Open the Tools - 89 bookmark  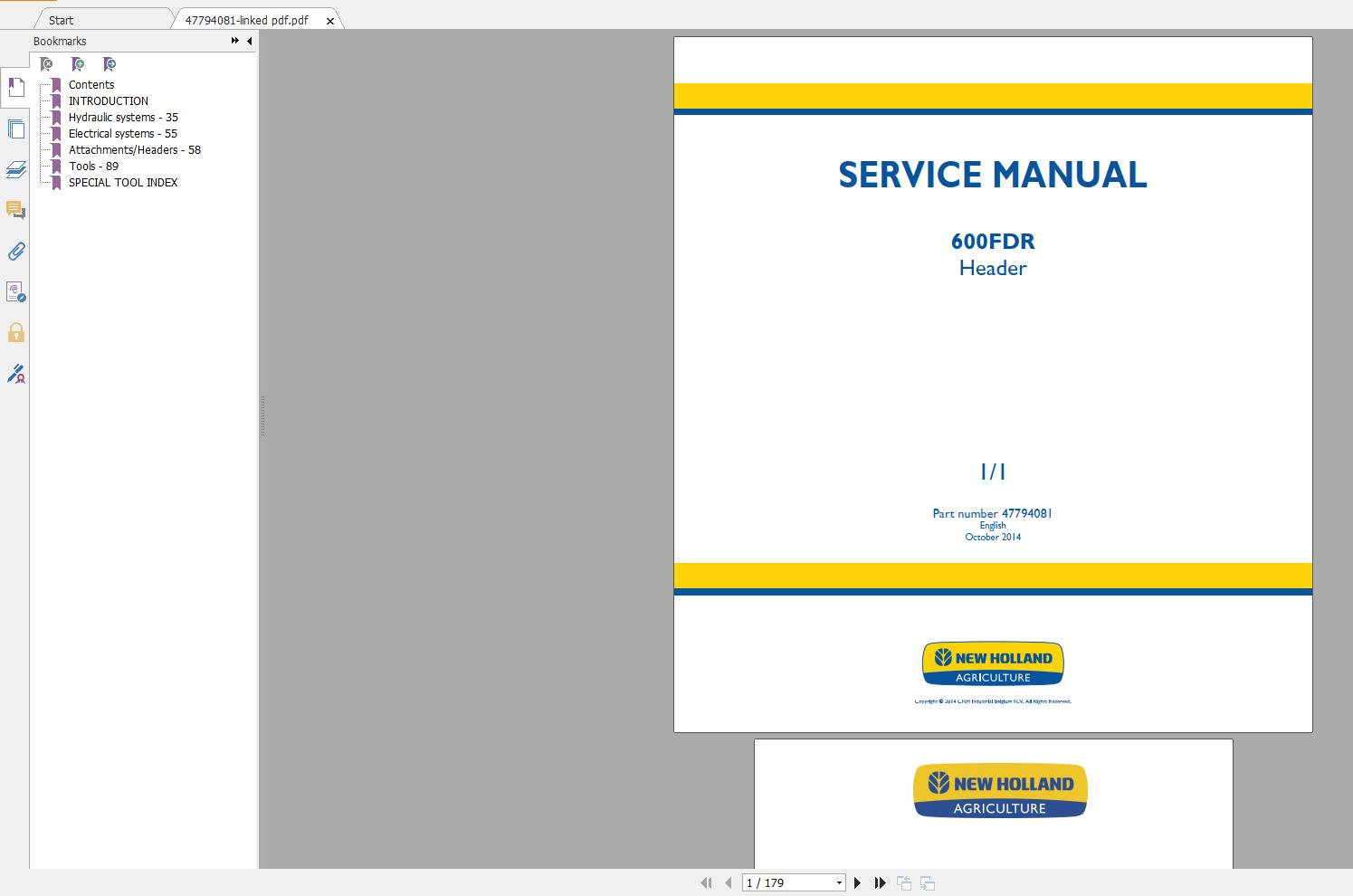93,166
